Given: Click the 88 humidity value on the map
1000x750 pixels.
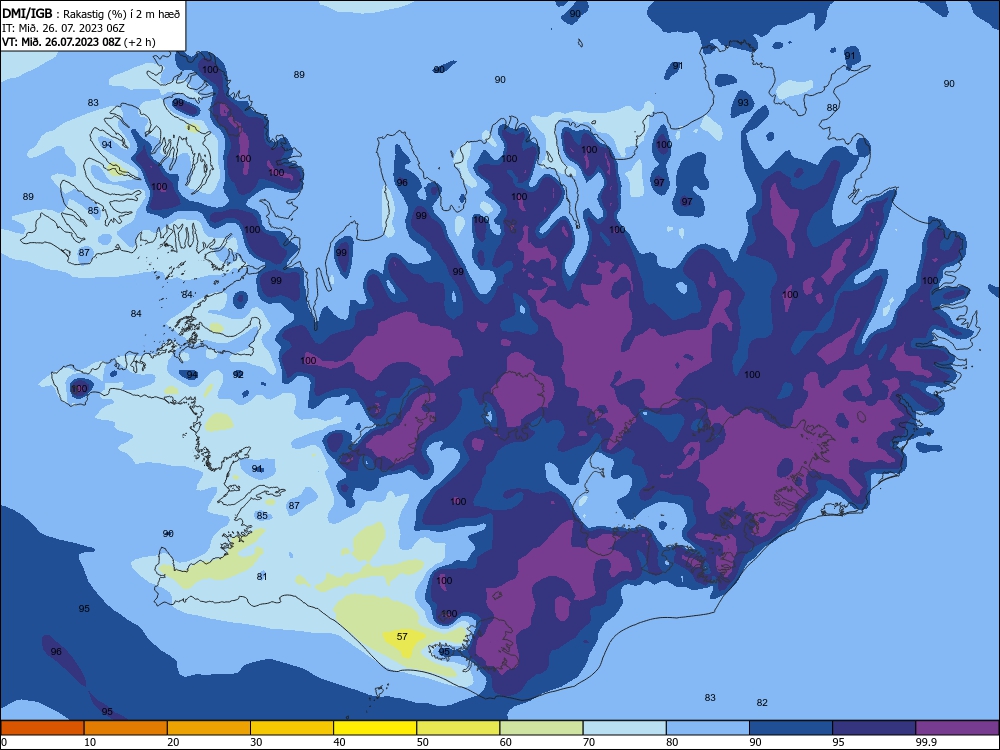Looking at the screenshot, I should pyautogui.click(x=832, y=108).
